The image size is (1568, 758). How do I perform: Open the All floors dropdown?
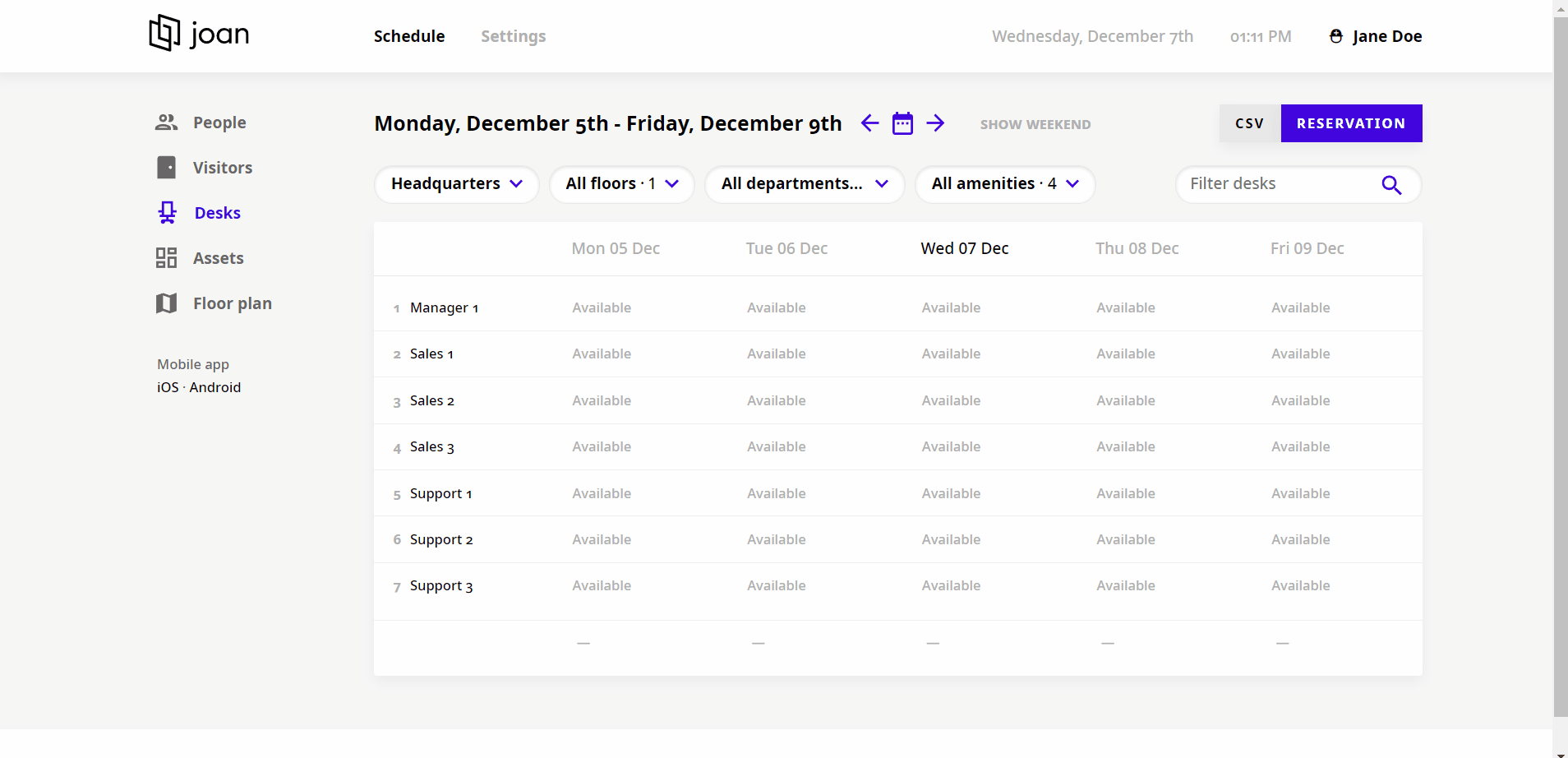pos(621,184)
